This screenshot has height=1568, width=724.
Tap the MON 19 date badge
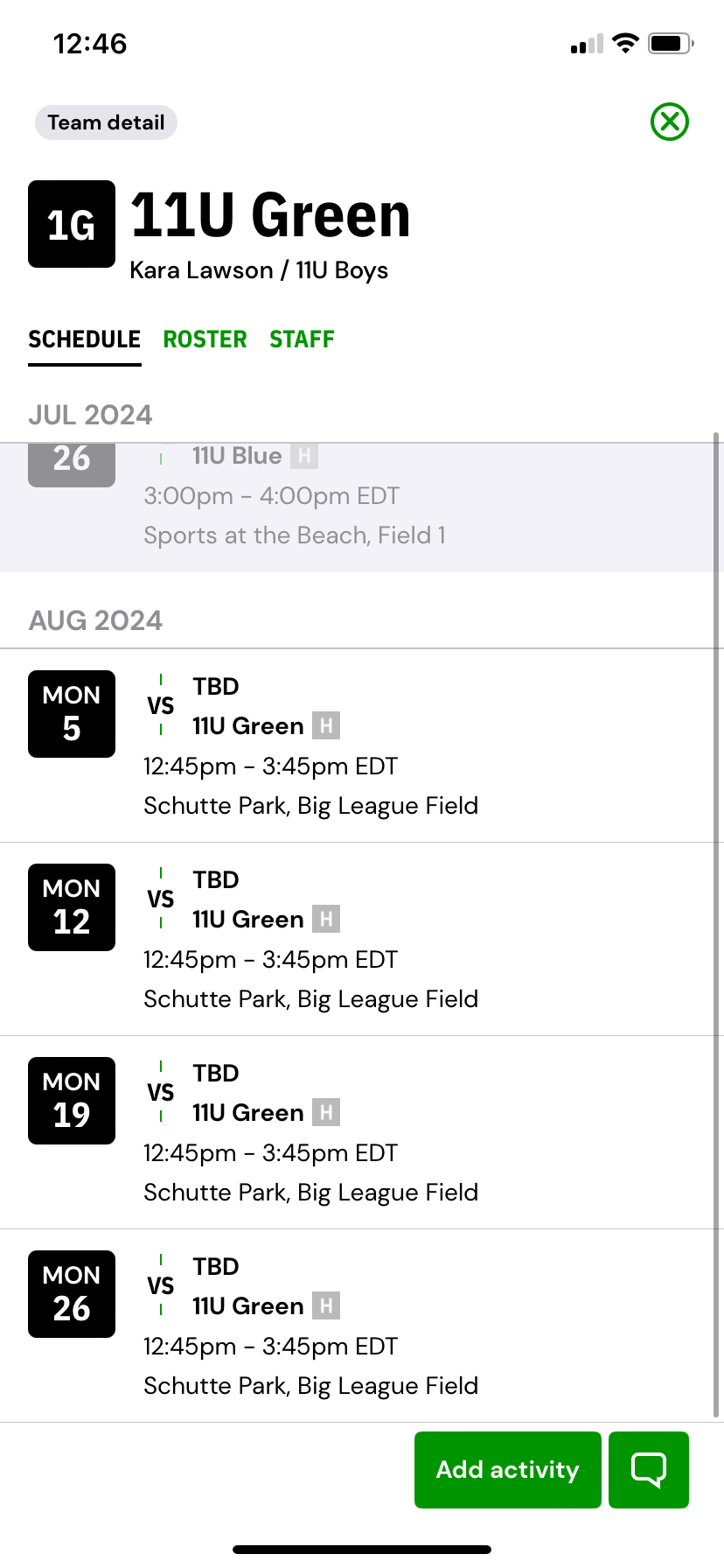(x=72, y=1101)
